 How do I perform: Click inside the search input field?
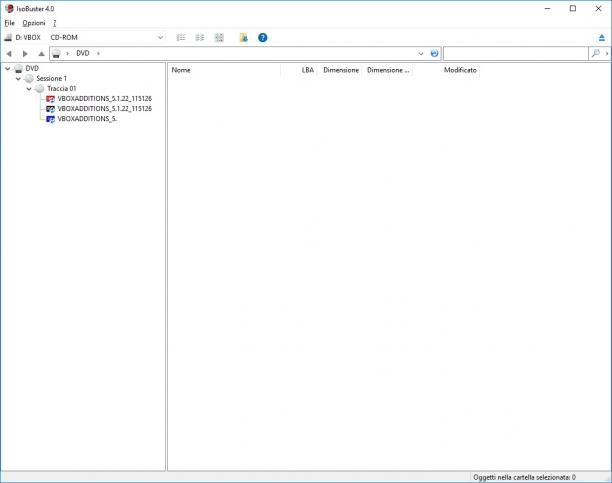coord(515,53)
